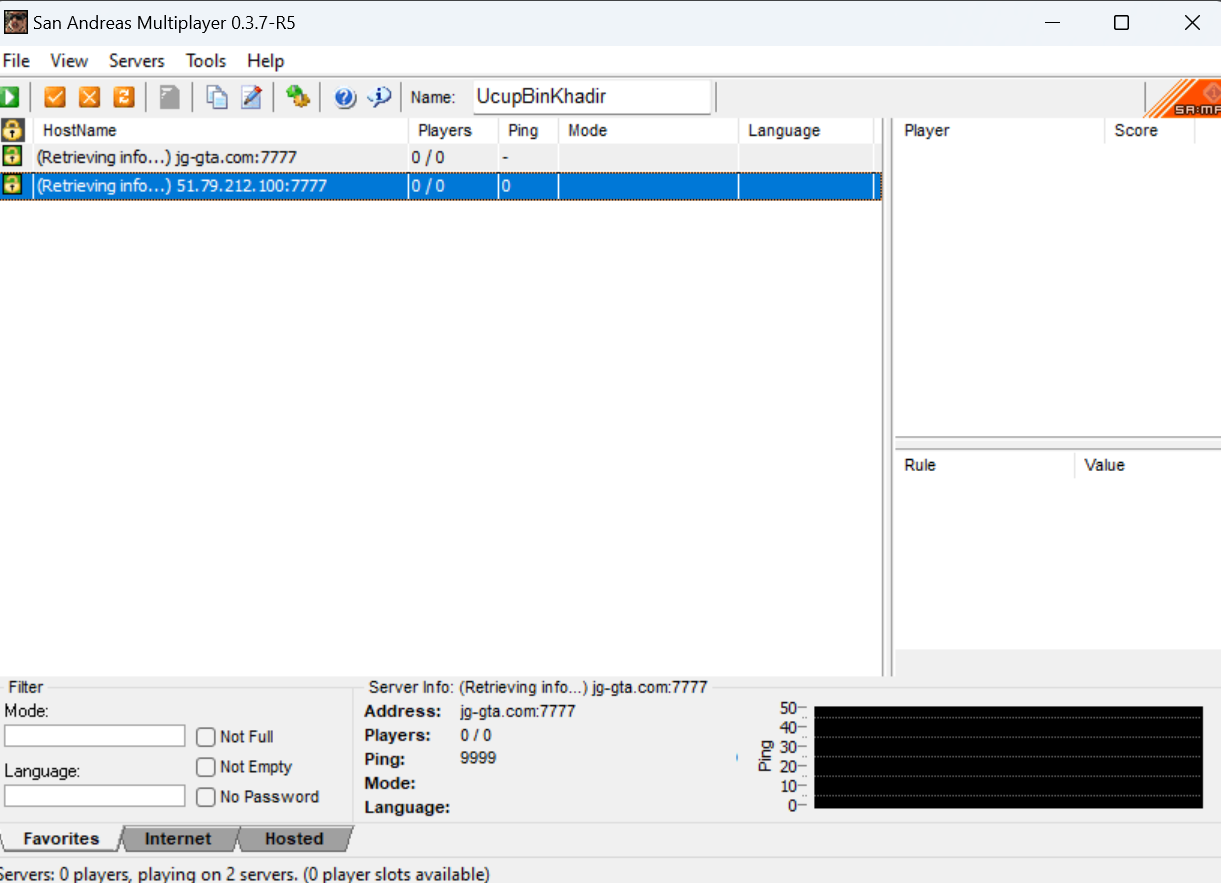
Task: Click the Server Properties pencil icon
Action: point(251,97)
